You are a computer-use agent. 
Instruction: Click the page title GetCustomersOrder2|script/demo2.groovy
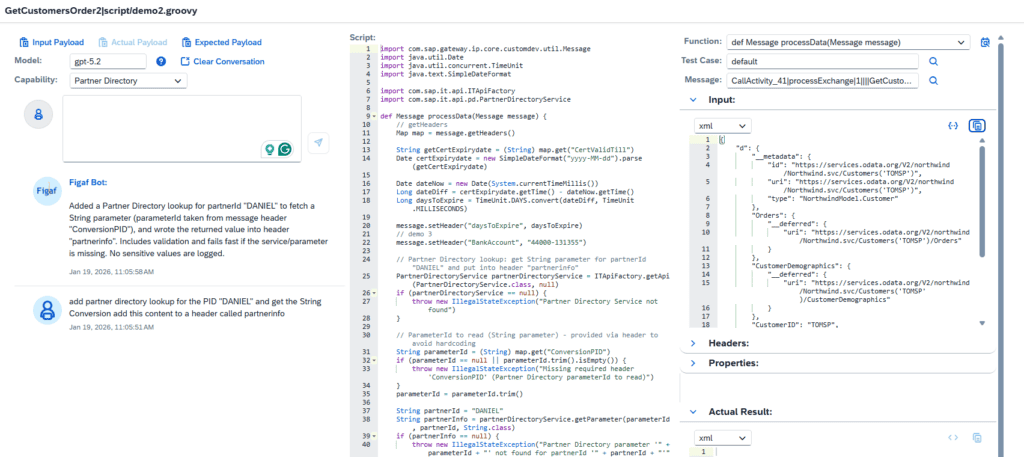pyautogui.click(x=101, y=11)
